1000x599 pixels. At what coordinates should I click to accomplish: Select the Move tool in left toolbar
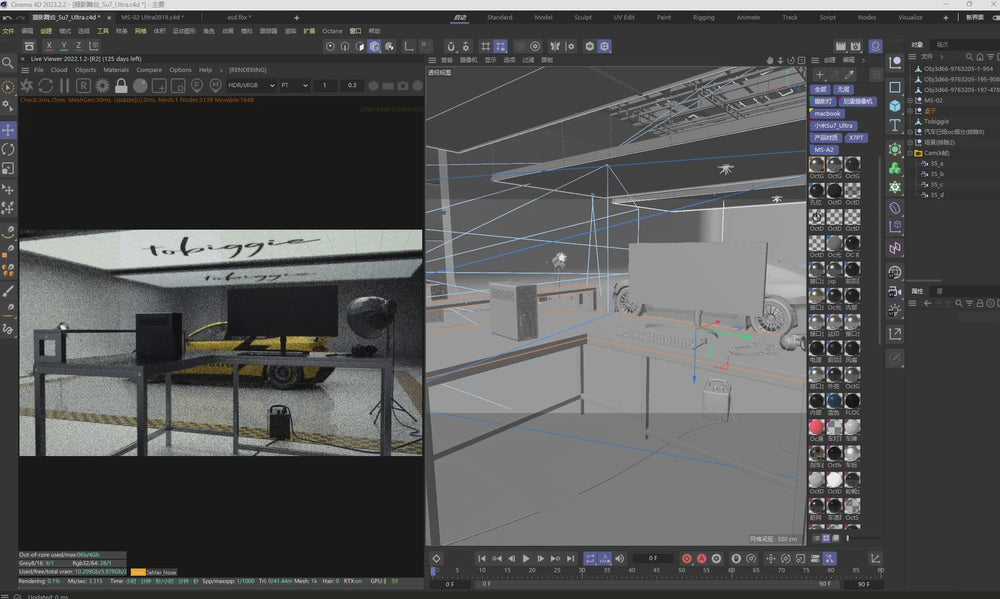(x=8, y=130)
